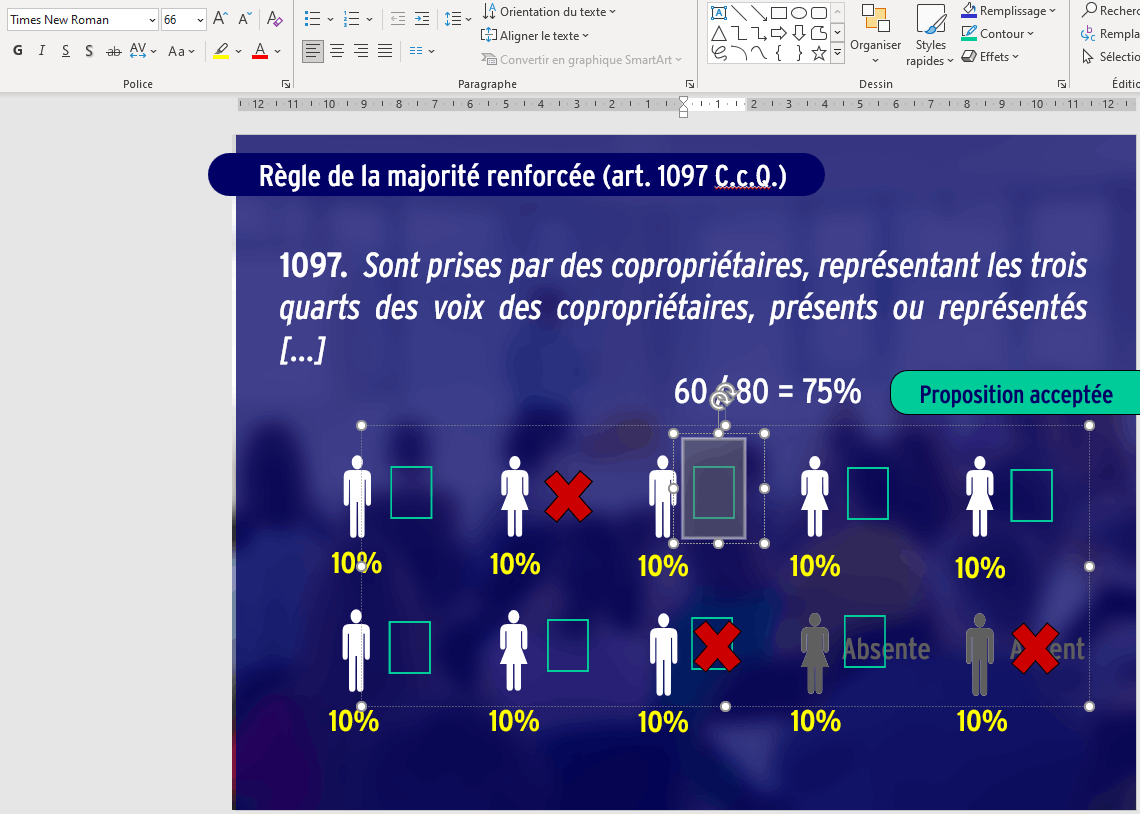Select the red X beside the second woman
The height and width of the screenshot is (814, 1140).
coord(569,496)
